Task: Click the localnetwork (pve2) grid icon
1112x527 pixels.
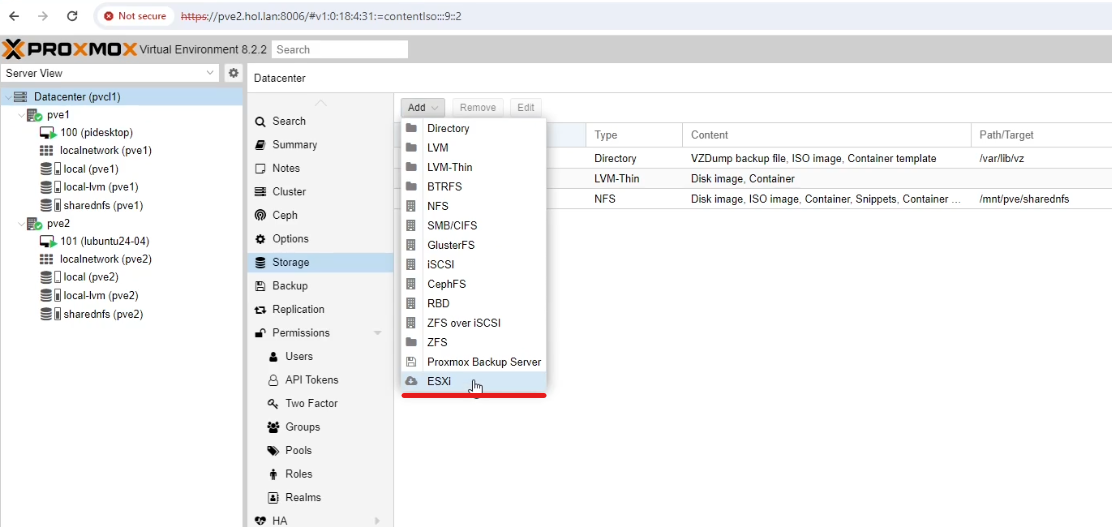Action: click(46, 259)
